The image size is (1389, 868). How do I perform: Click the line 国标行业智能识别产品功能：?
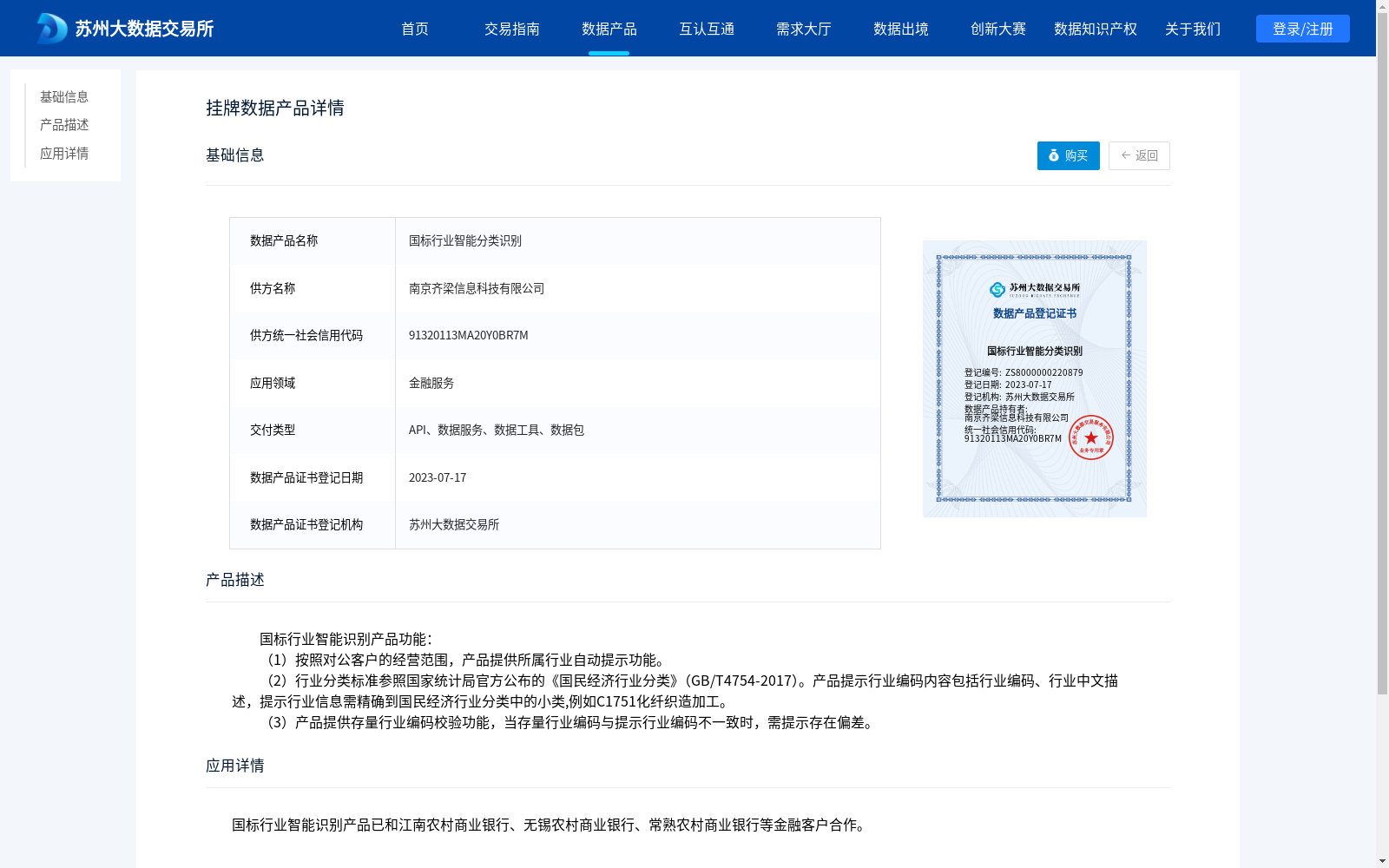[x=346, y=639]
